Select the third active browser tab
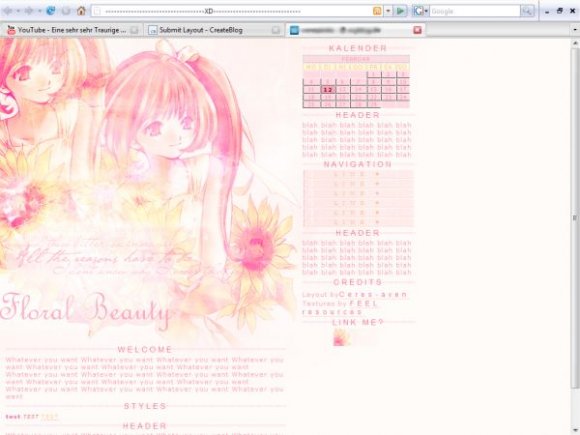 [355, 30]
